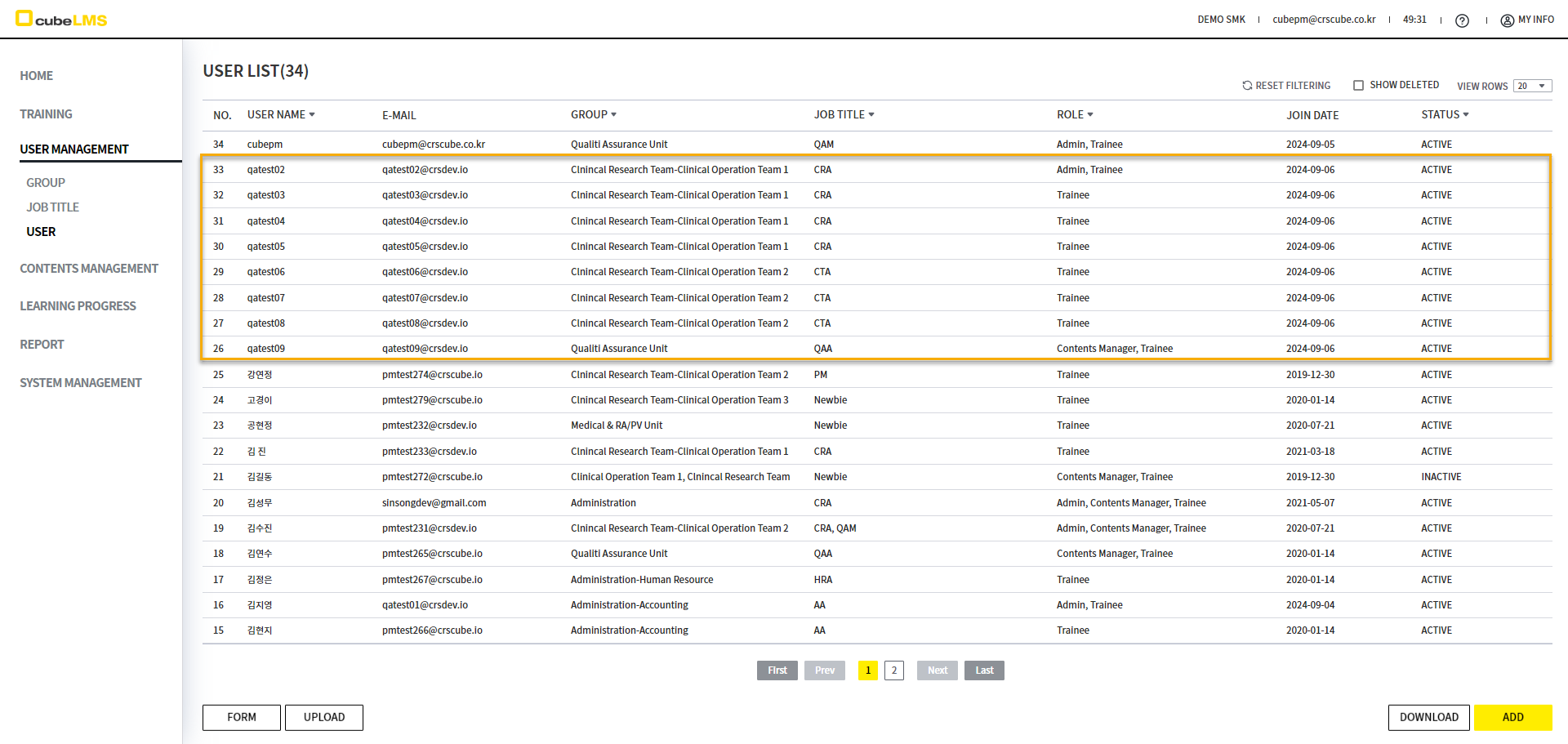
Task: Open the Role column filter arrow
Action: (1090, 115)
